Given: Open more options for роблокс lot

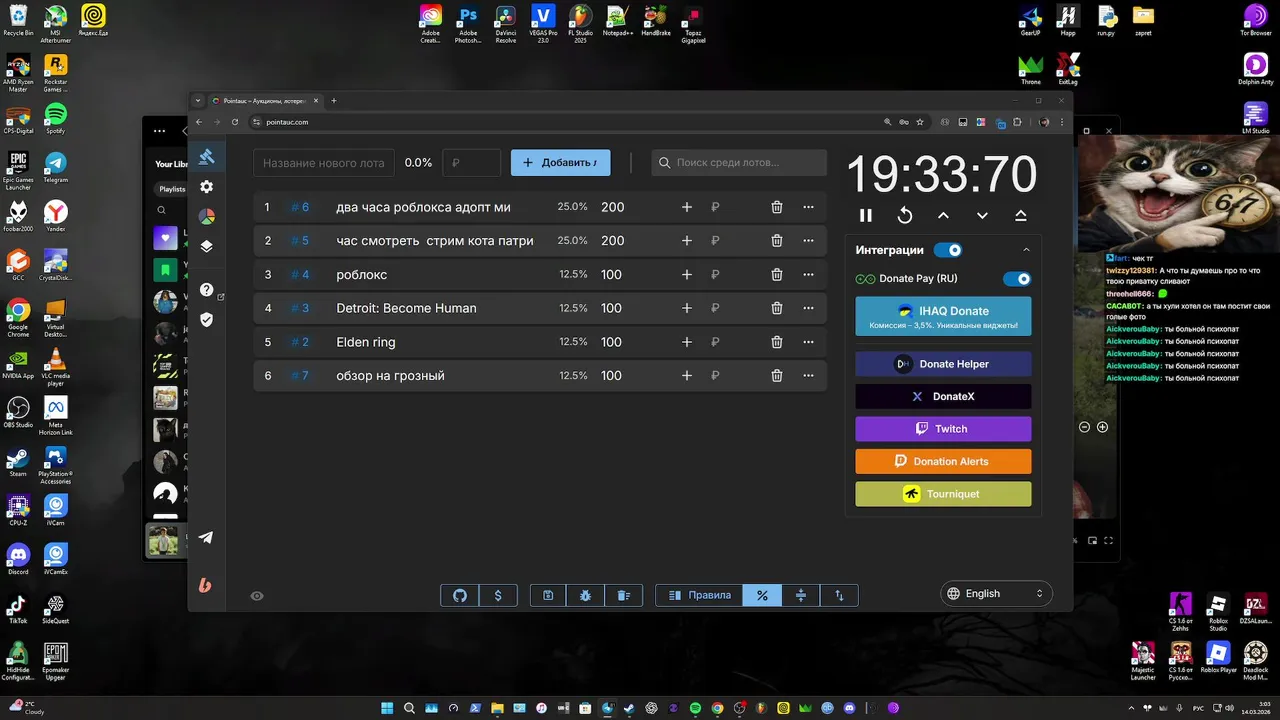Looking at the screenshot, I should click(808, 274).
